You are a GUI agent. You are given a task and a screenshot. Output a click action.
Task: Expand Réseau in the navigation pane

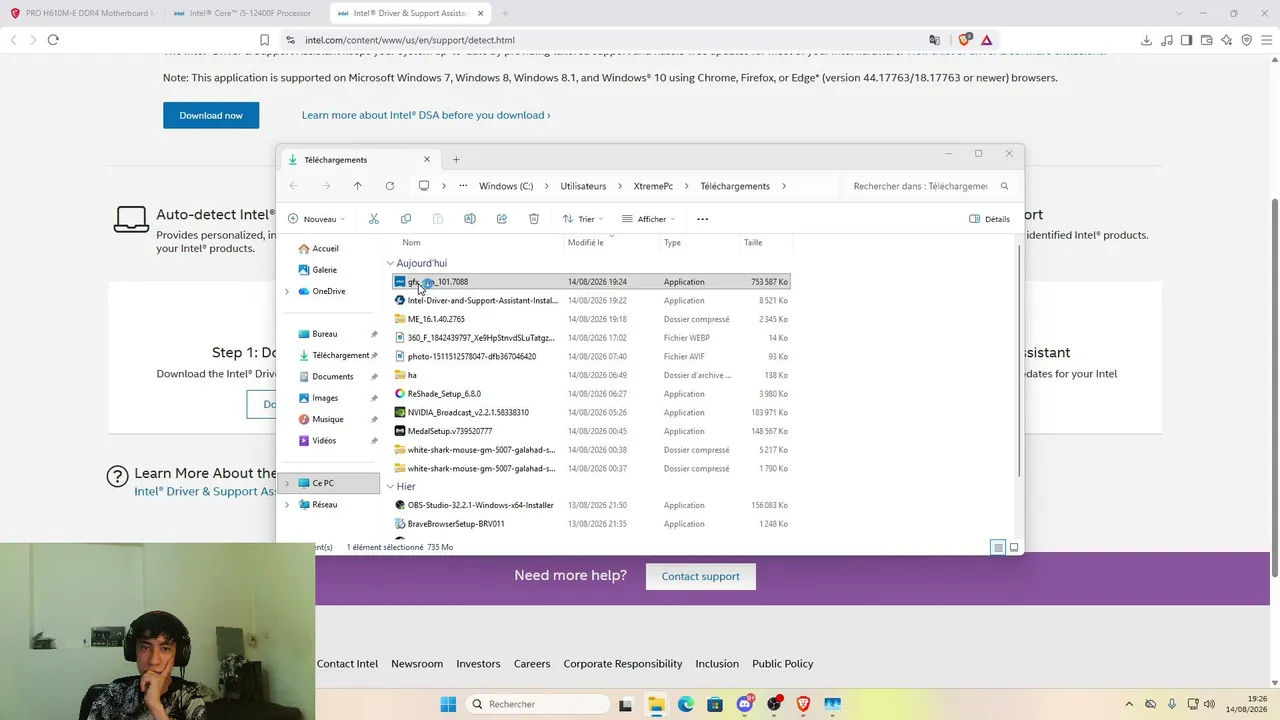point(287,505)
